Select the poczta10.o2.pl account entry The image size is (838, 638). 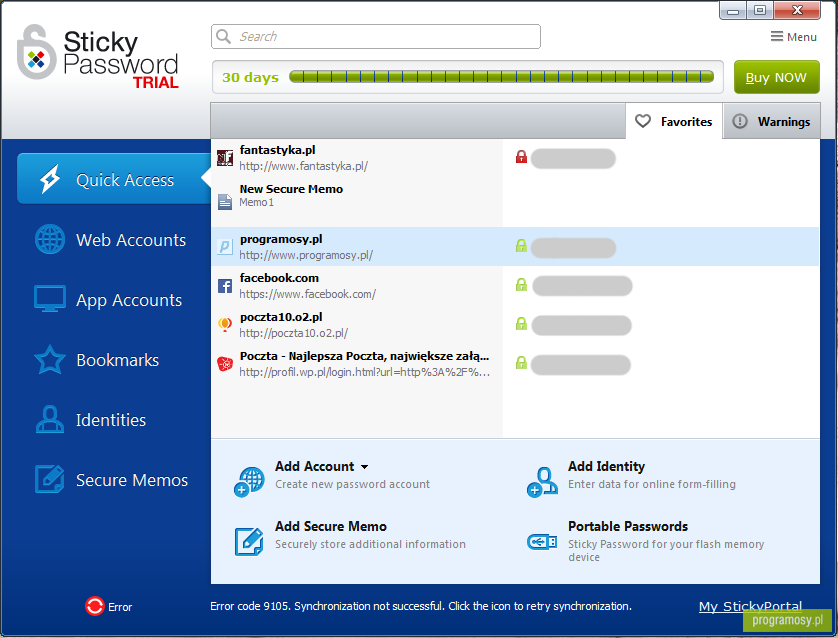point(515,324)
